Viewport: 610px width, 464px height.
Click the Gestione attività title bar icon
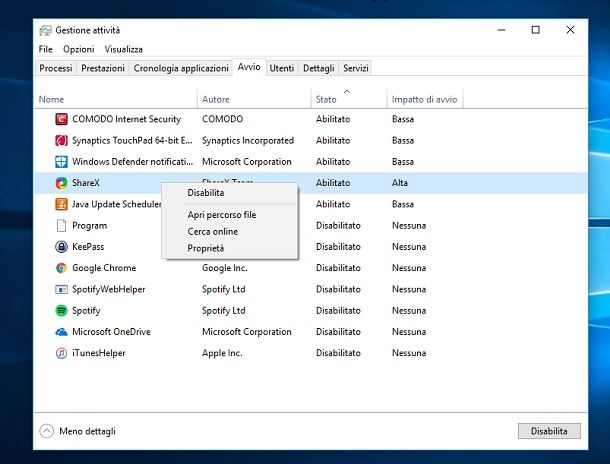[x=45, y=30]
